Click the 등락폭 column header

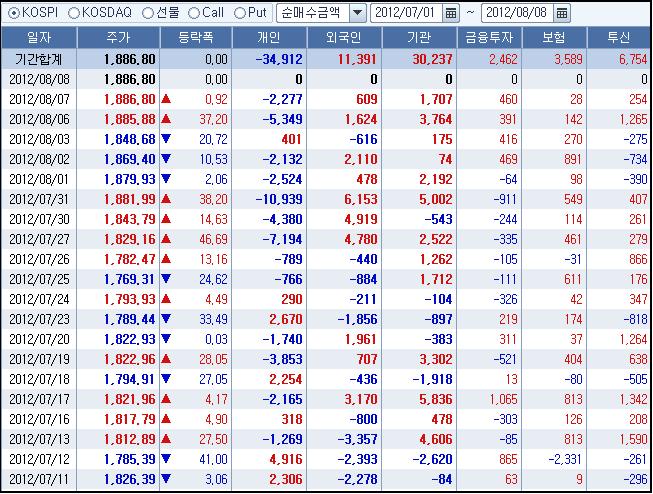[196, 38]
